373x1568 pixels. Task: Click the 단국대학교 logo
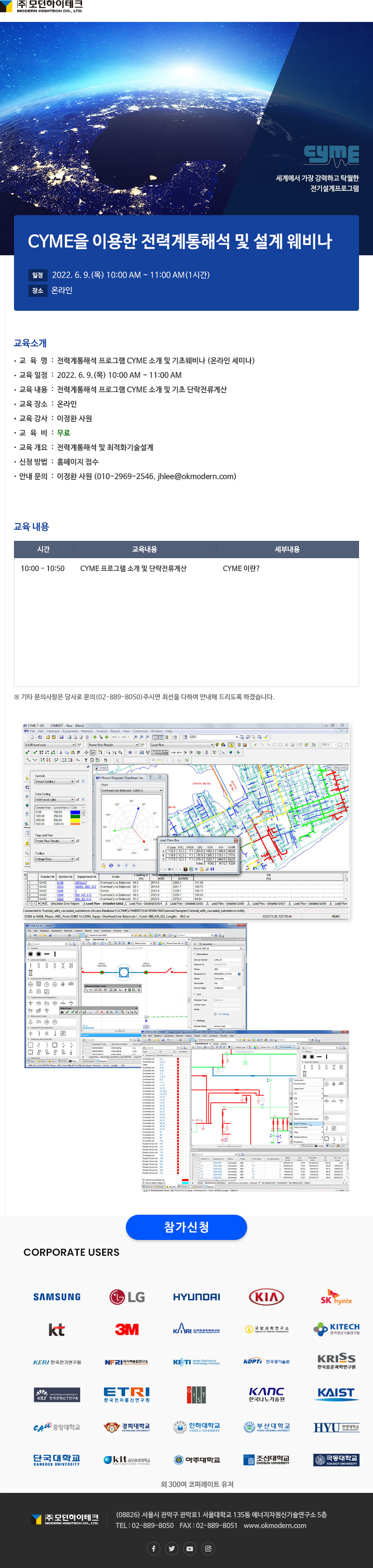point(56,1460)
